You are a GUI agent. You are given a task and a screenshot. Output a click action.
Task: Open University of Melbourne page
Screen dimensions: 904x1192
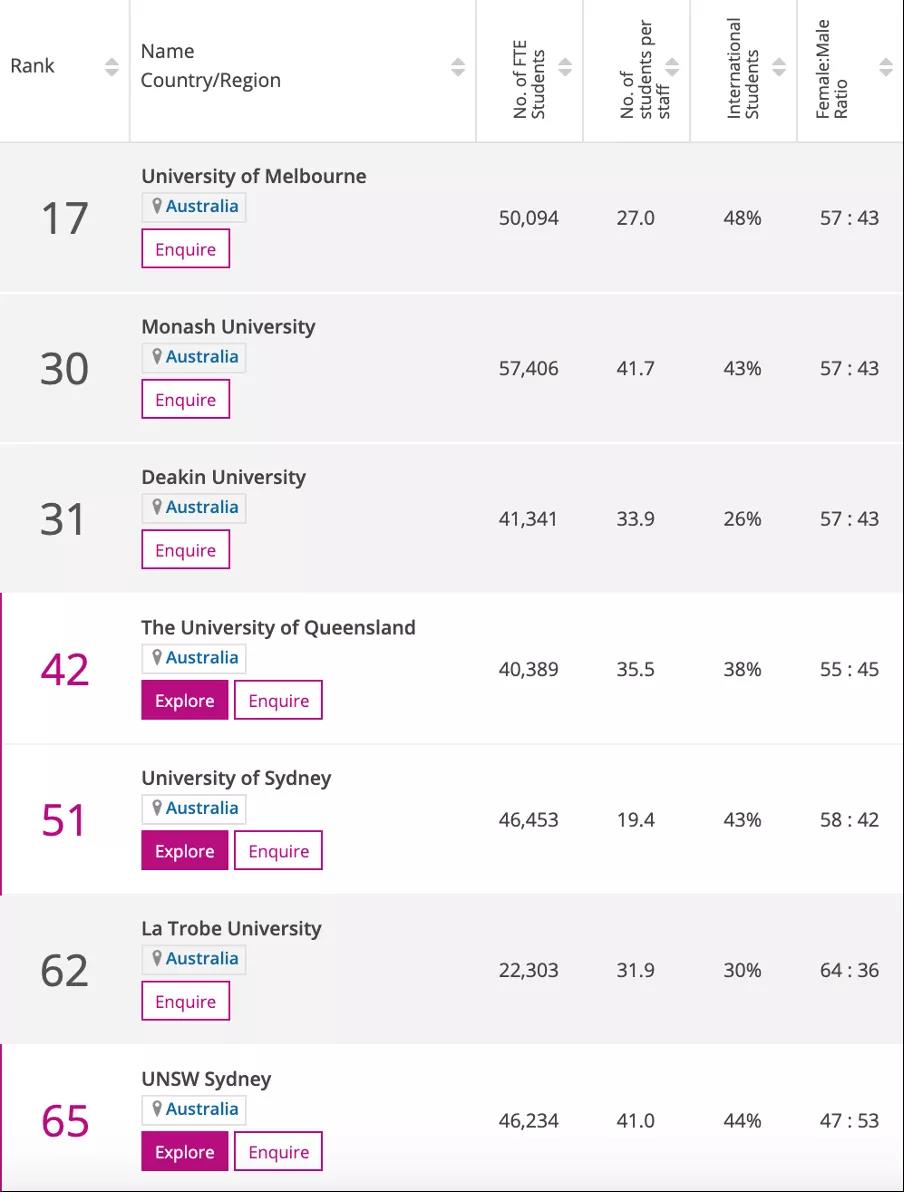coord(254,176)
